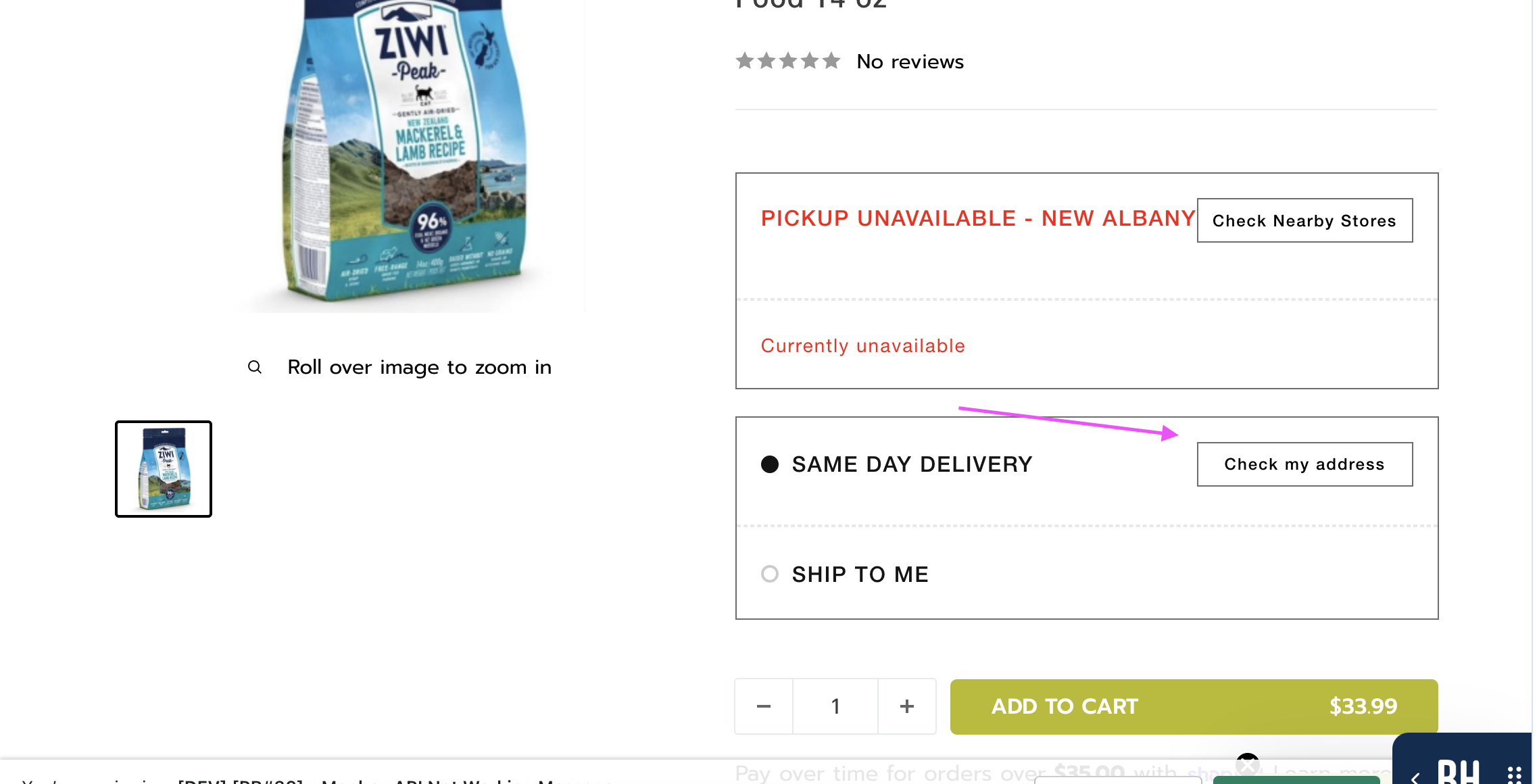Click the last rating star

(831, 62)
